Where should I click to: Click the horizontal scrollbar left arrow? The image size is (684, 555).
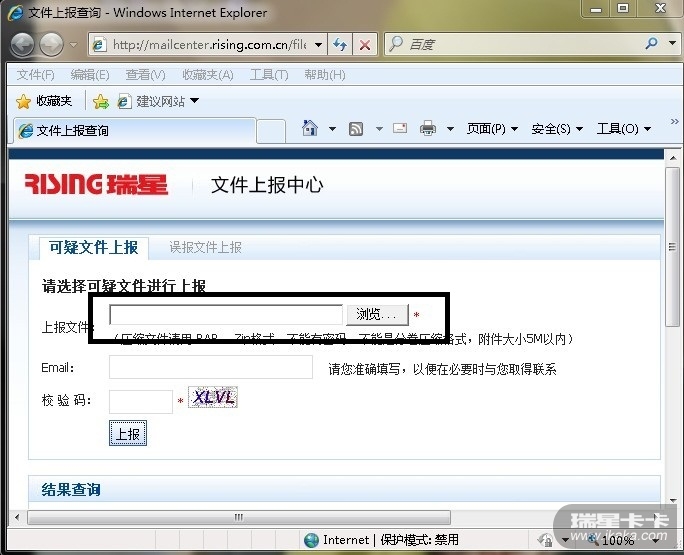pyautogui.click(x=17, y=517)
